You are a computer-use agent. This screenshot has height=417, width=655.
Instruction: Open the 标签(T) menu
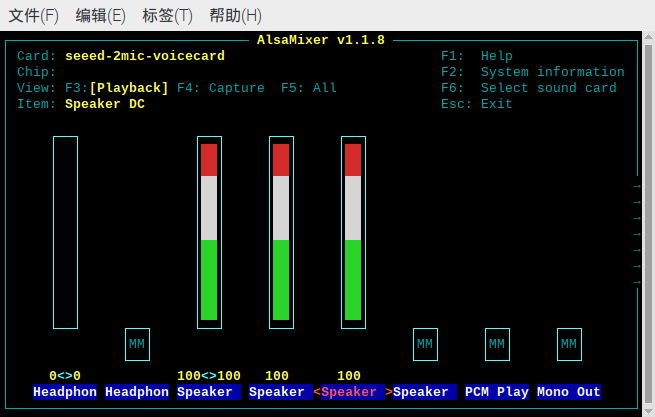[168, 16]
